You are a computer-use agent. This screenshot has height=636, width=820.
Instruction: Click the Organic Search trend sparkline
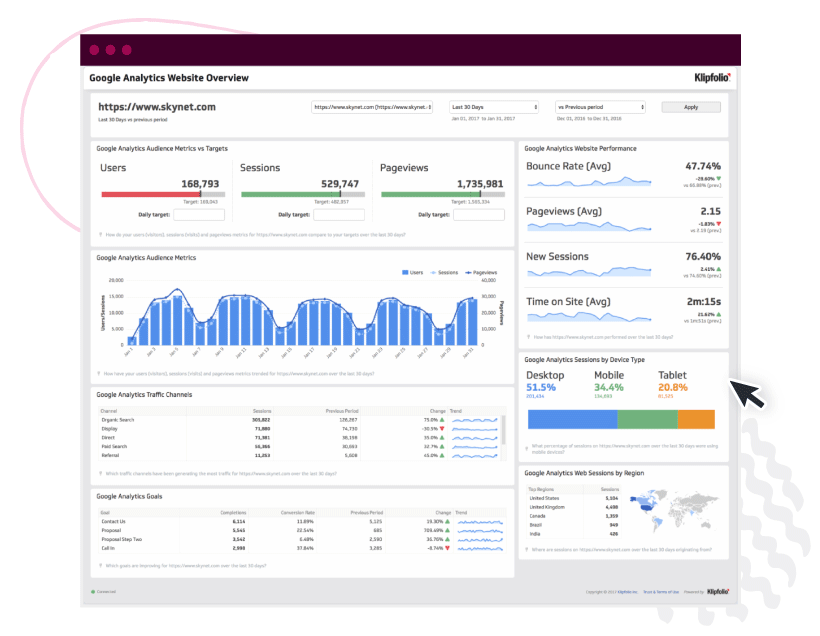click(x=475, y=420)
